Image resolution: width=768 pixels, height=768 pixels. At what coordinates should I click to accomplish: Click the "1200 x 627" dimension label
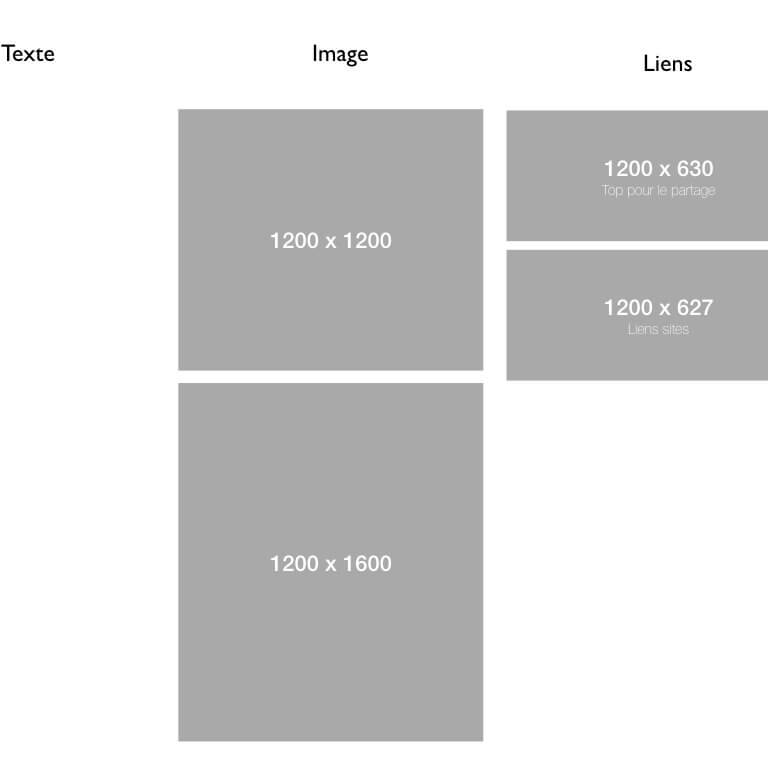click(x=658, y=308)
